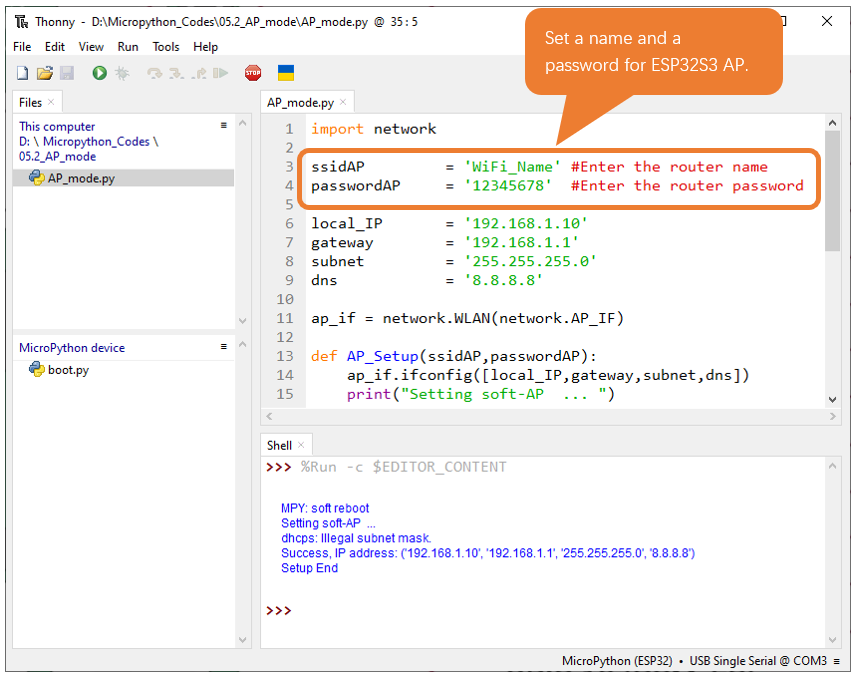
Task: Close the Files panel tab
Action: tap(51, 102)
